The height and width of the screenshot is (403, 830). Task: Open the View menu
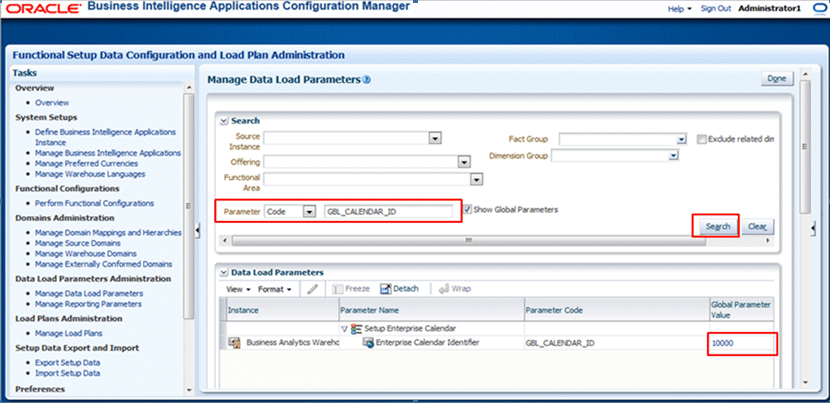pyautogui.click(x=238, y=289)
